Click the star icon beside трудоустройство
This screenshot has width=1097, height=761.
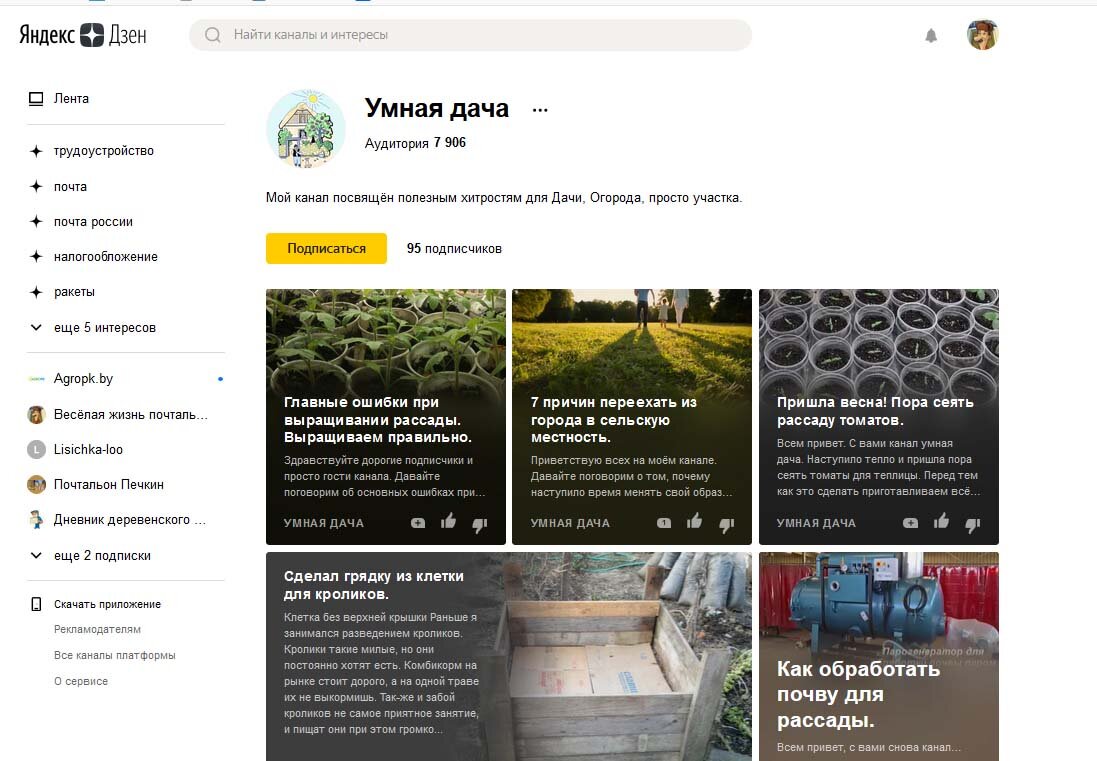tap(36, 151)
